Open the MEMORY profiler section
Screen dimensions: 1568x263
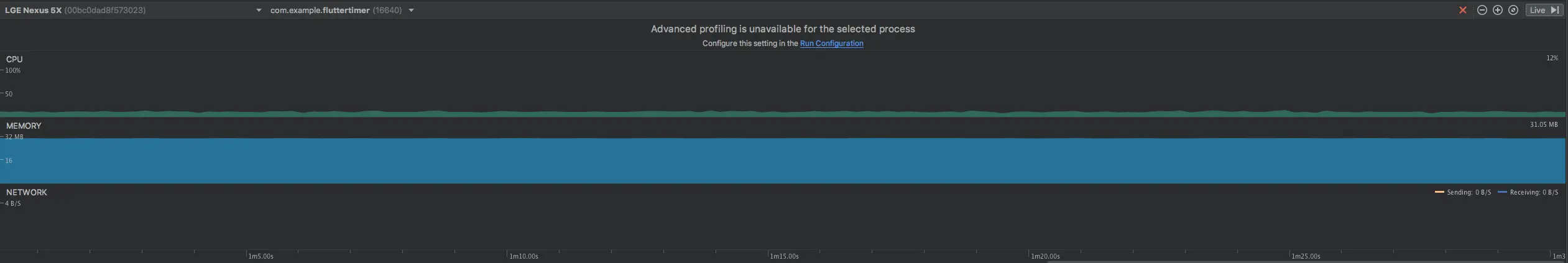[24, 126]
